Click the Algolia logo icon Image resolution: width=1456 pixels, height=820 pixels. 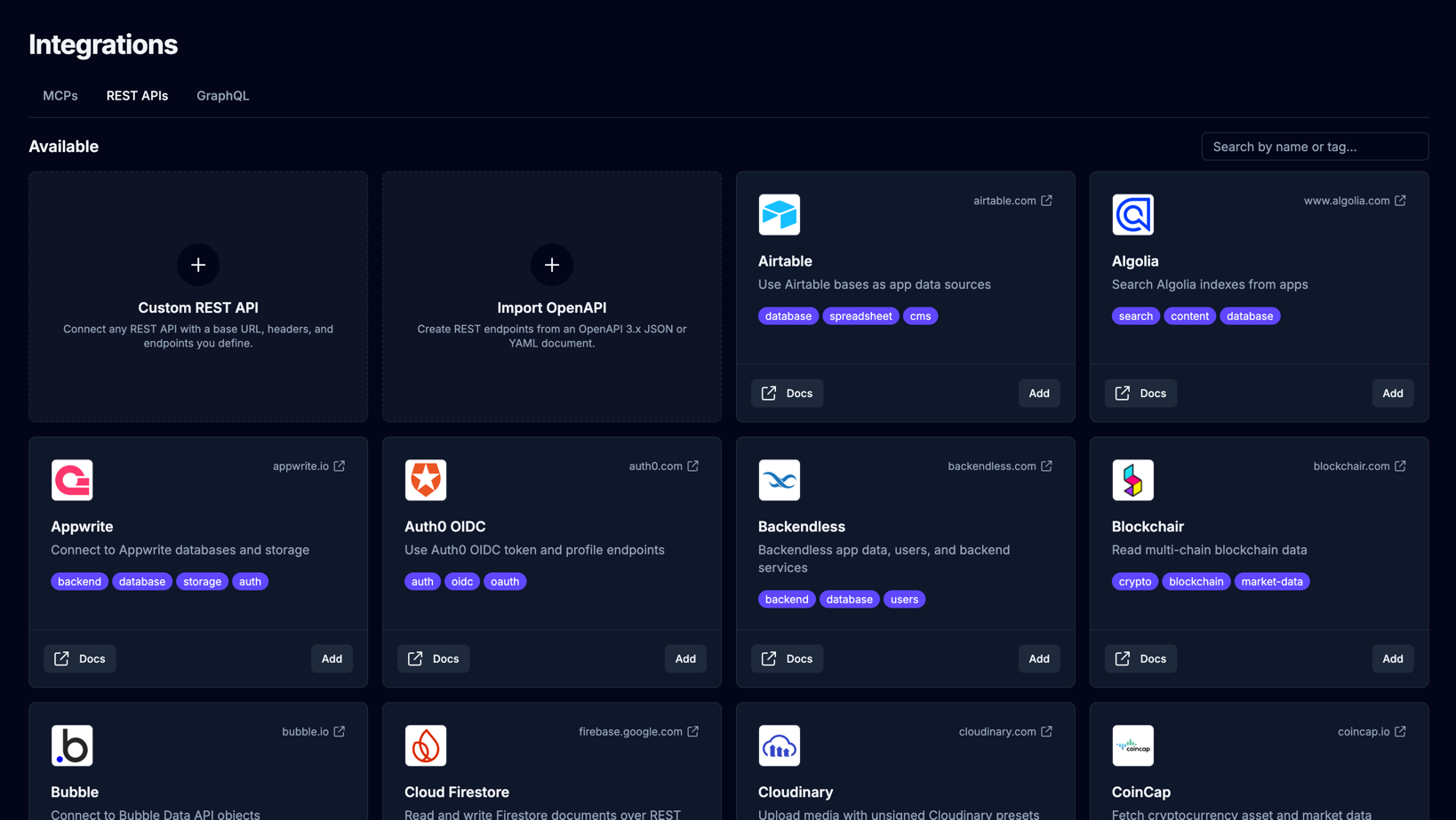(1133, 215)
